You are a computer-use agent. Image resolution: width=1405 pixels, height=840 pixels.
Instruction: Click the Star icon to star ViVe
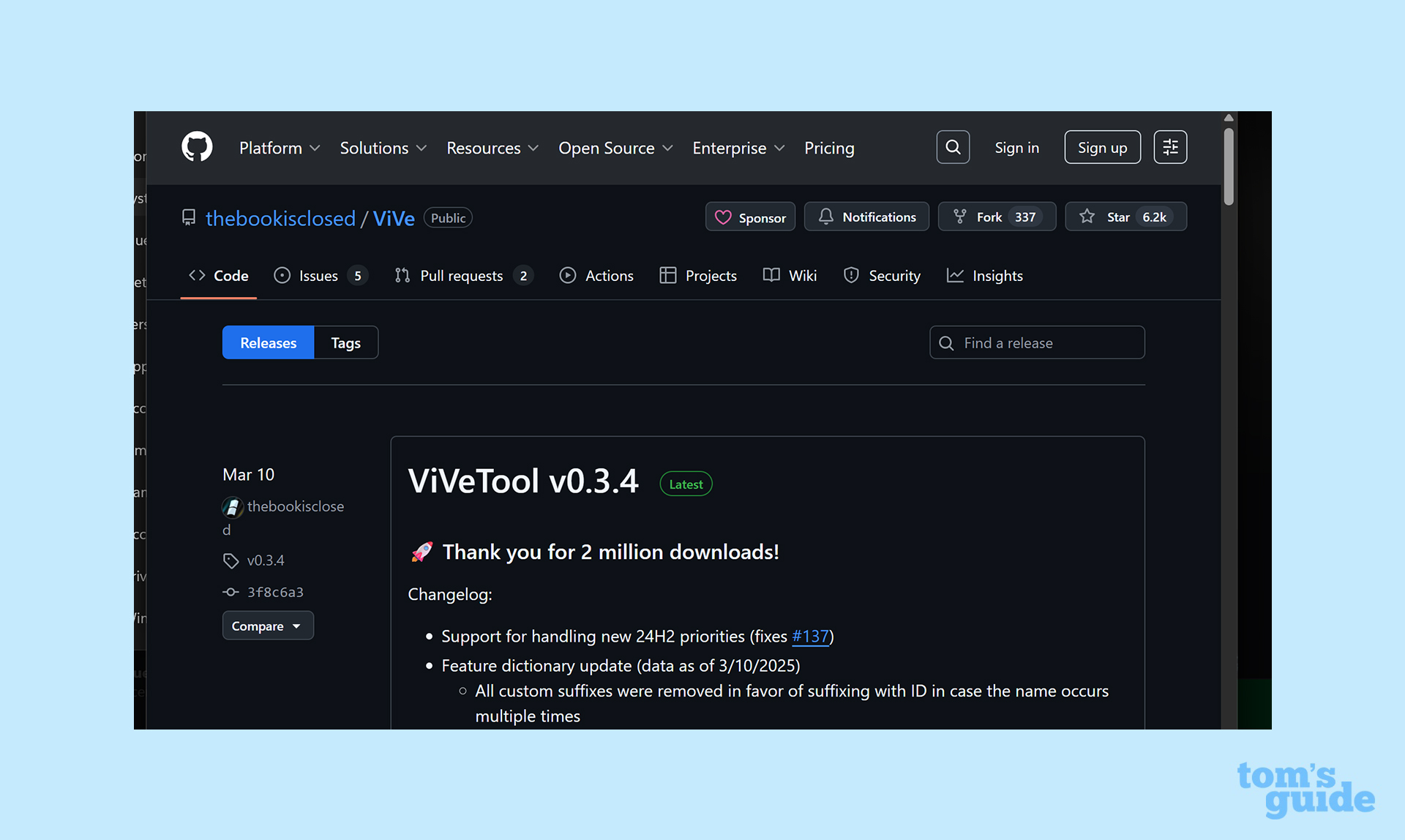pyautogui.click(x=1087, y=217)
